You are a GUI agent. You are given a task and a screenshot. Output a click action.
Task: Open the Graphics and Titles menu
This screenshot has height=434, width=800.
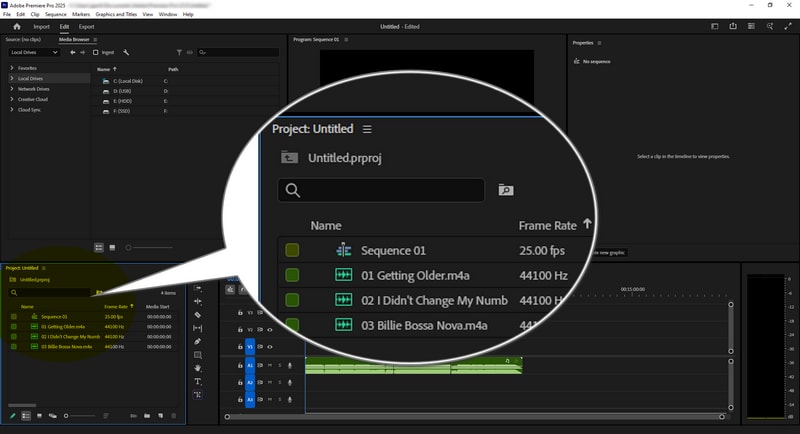tap(116, 14)
